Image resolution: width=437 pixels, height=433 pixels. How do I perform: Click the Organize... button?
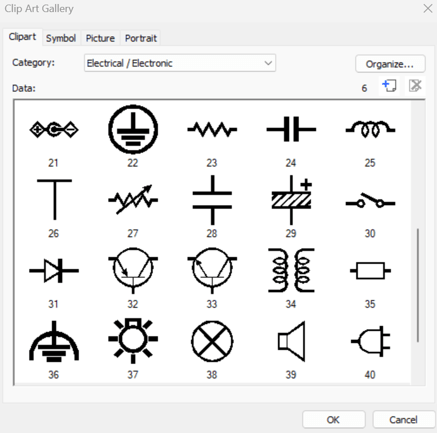click(x=390, y=64)
